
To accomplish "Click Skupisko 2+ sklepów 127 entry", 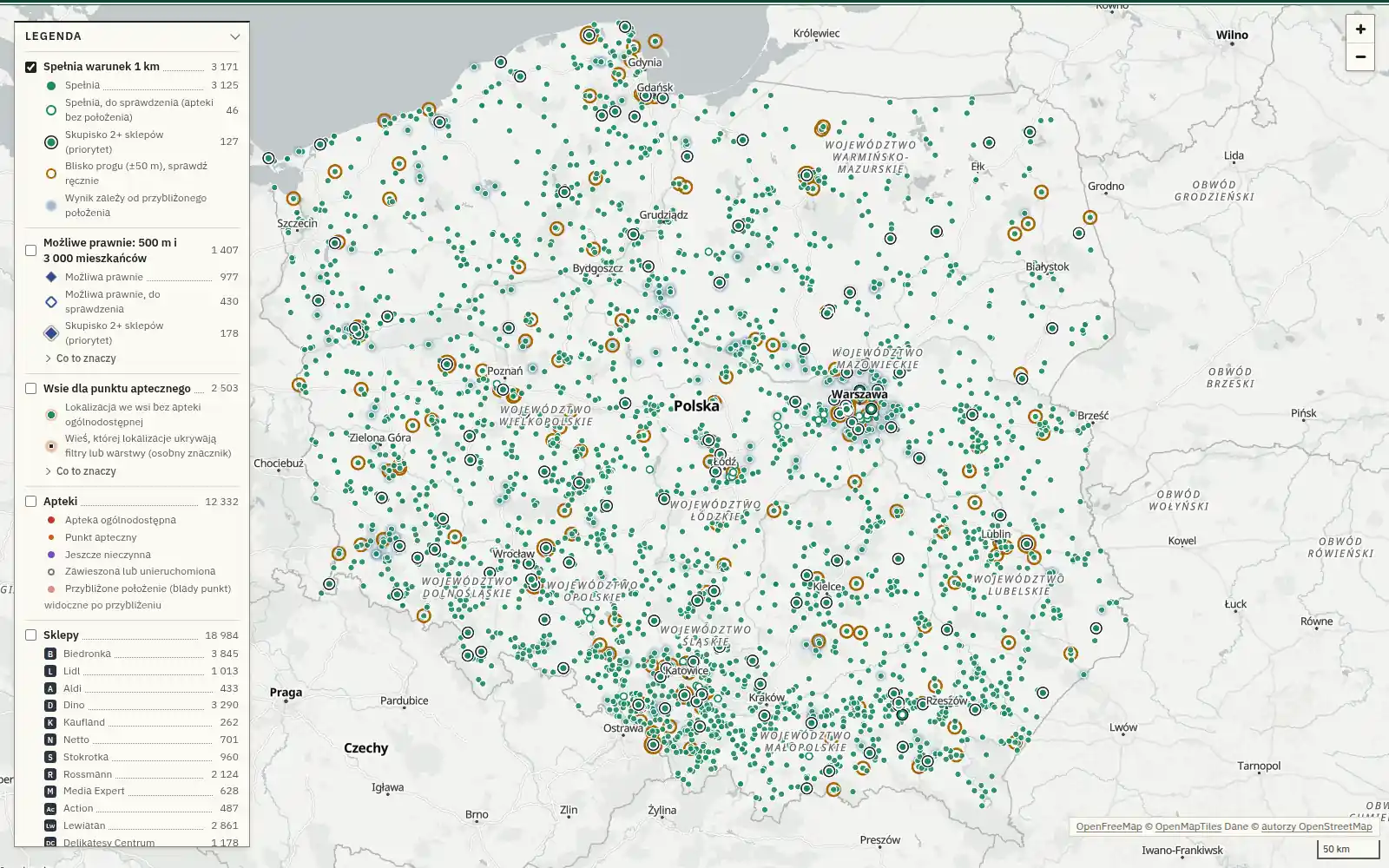I will 141,141.
